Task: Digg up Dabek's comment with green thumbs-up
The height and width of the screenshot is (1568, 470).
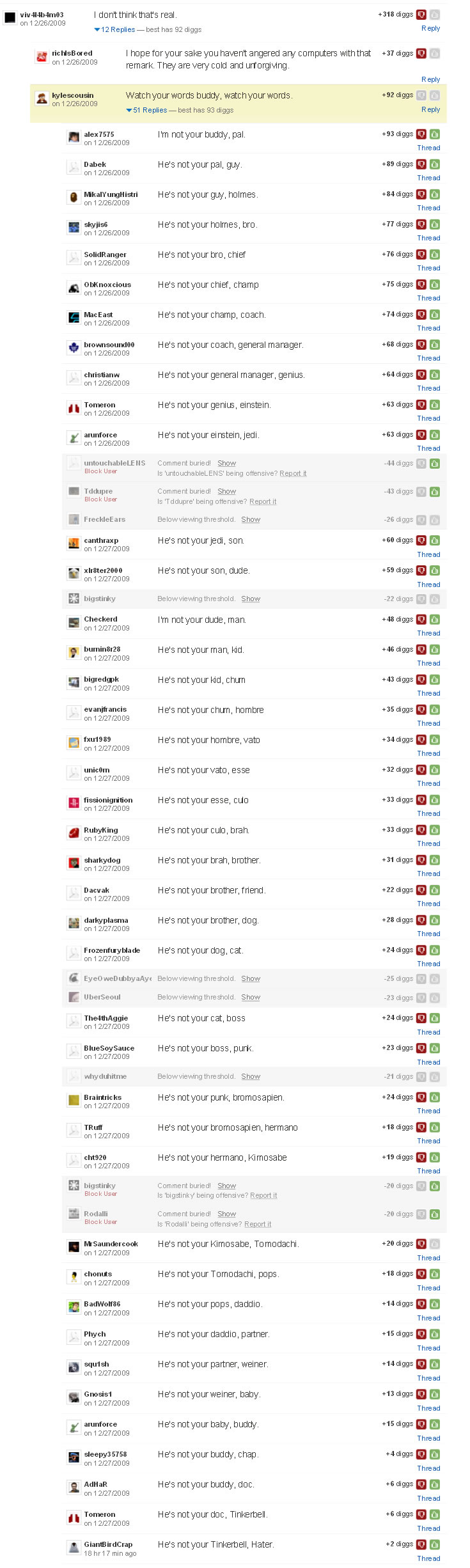Action: (435, 164)
